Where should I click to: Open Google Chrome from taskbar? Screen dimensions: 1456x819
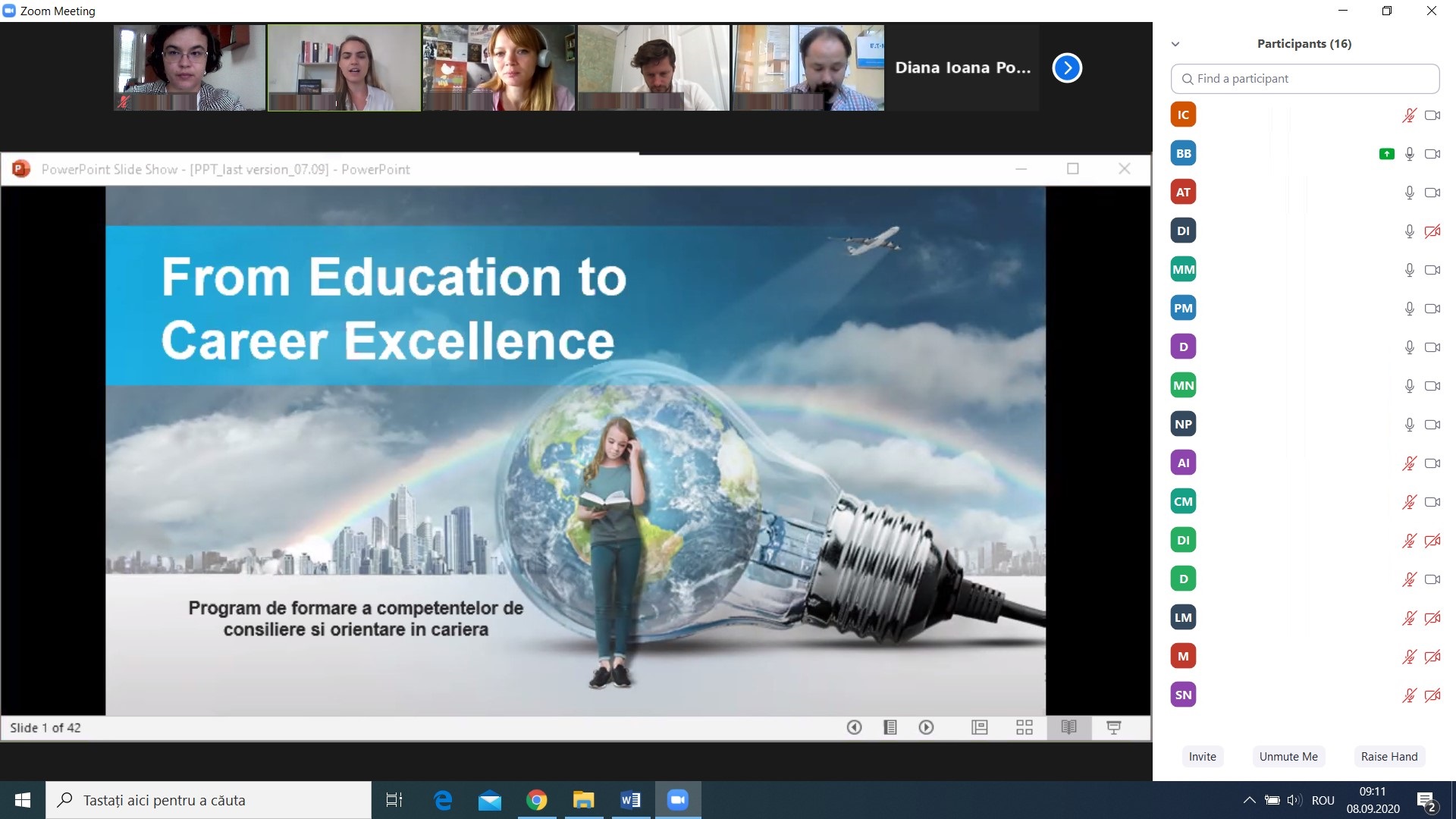click(x=537, y=800)
